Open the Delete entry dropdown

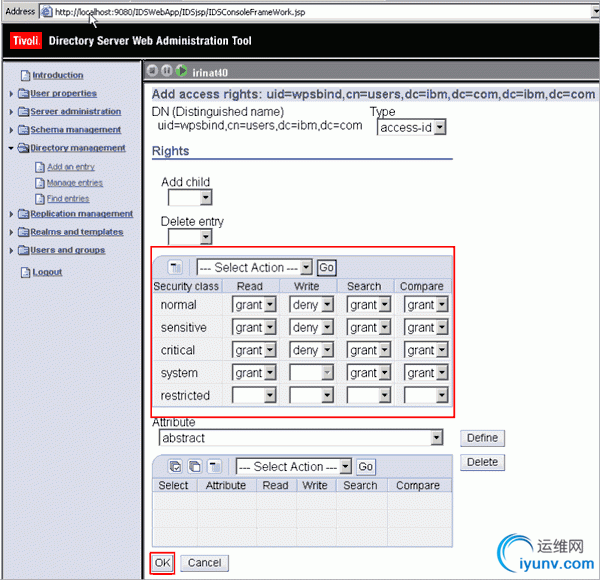point(190,237)
